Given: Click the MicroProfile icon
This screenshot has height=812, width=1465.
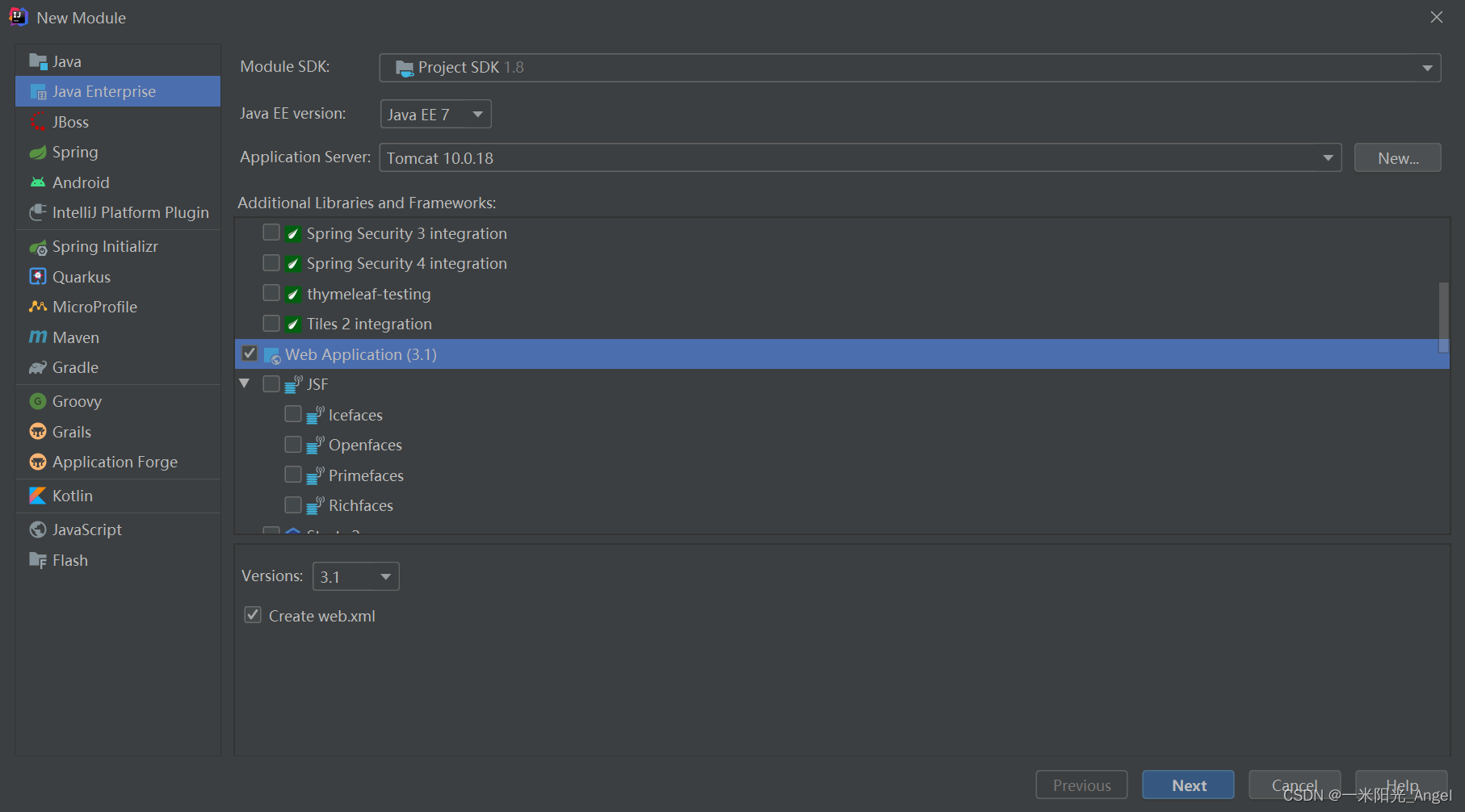Looking at the screenshot, I should tap(38, 307).
